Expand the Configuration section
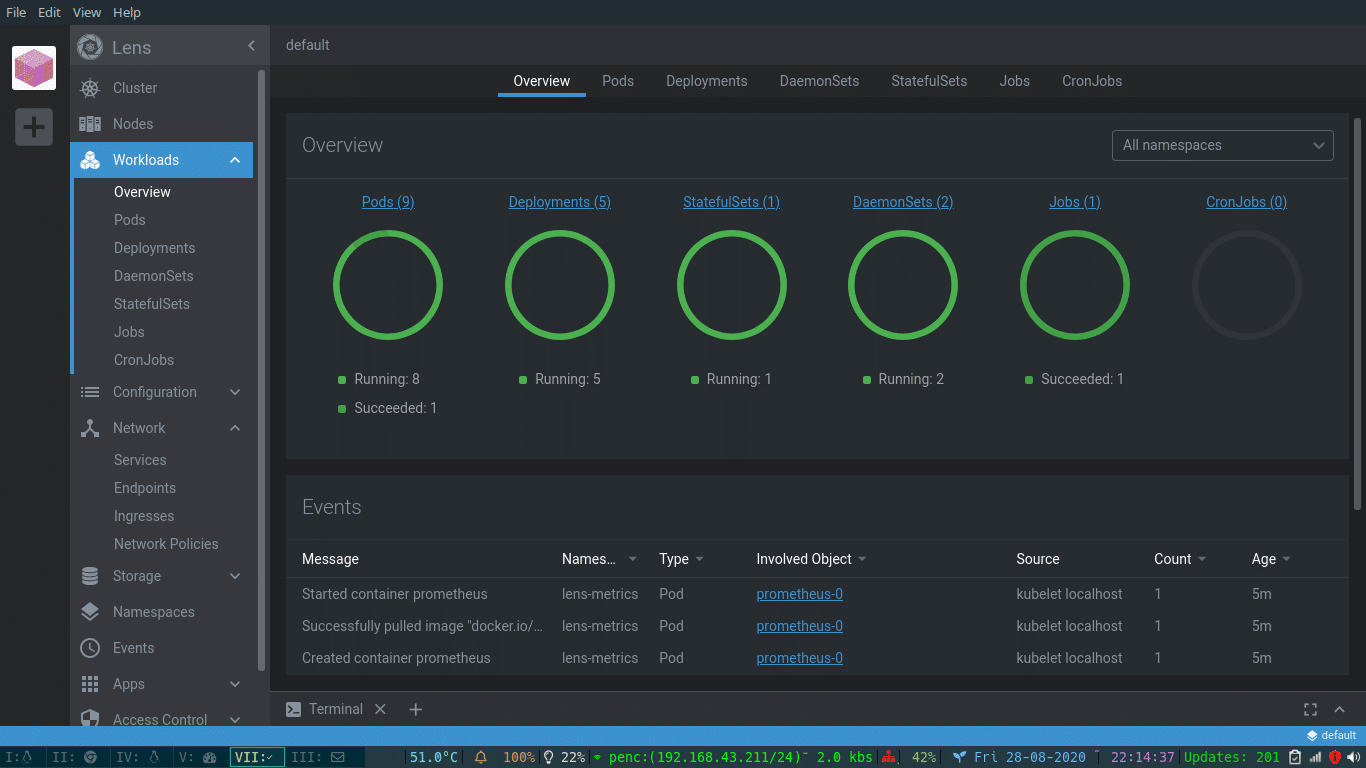The image size is (1366, 768). click(234, 392)
